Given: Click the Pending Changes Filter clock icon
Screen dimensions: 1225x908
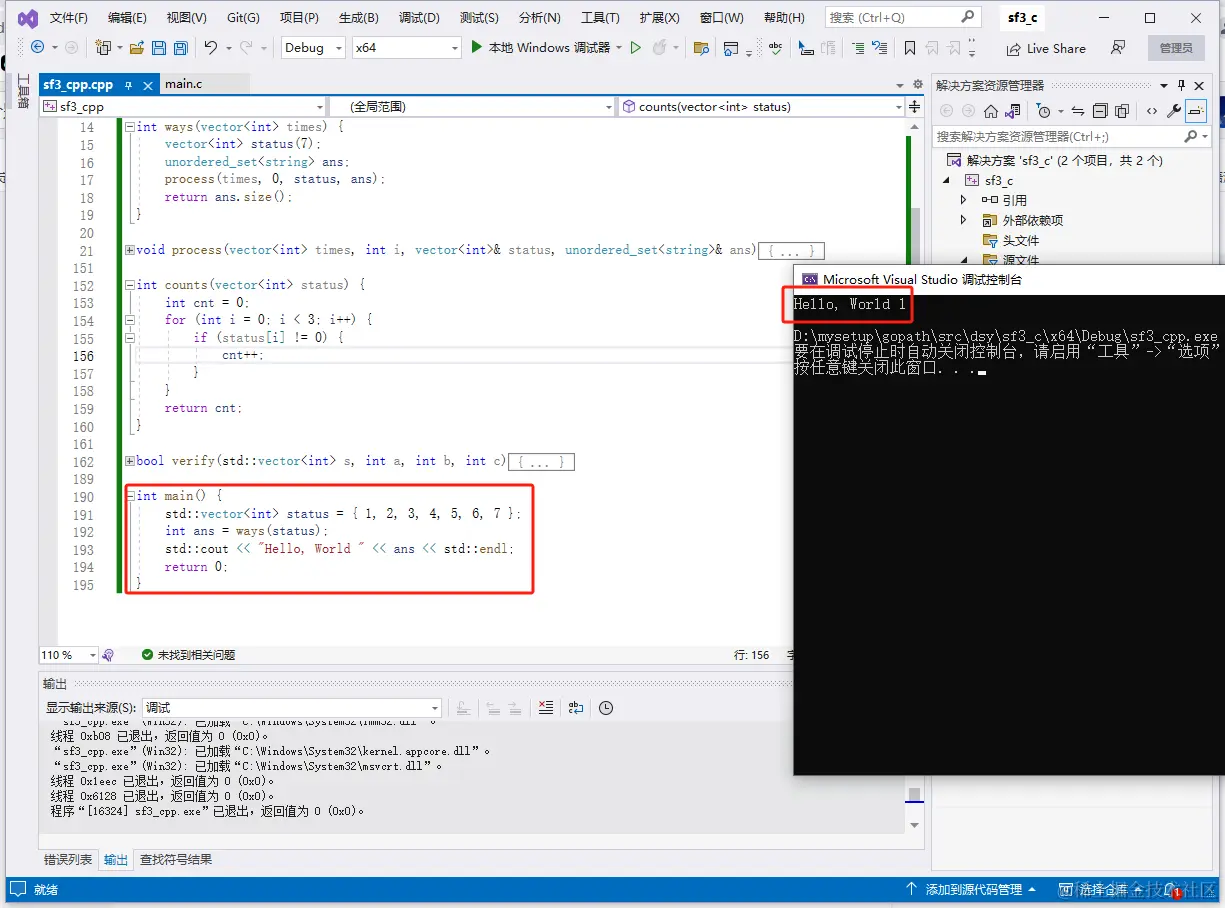Looking at the screenshot, I should pos(1044,111).
